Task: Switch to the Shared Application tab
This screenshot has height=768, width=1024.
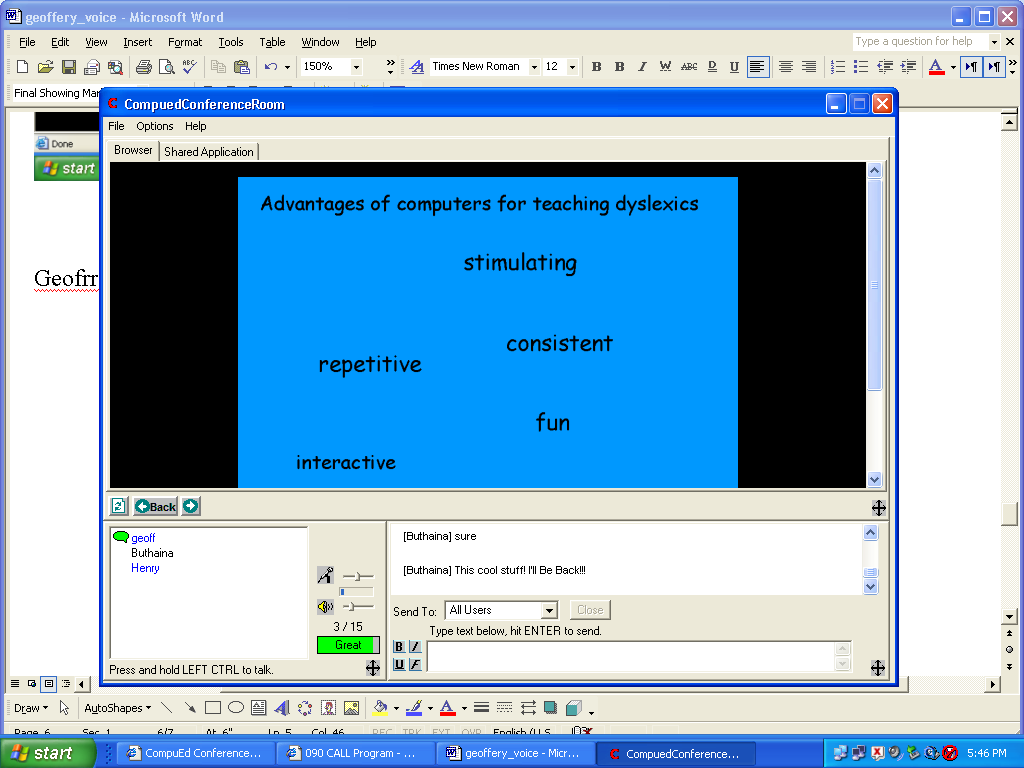Action: coord(209,152)
